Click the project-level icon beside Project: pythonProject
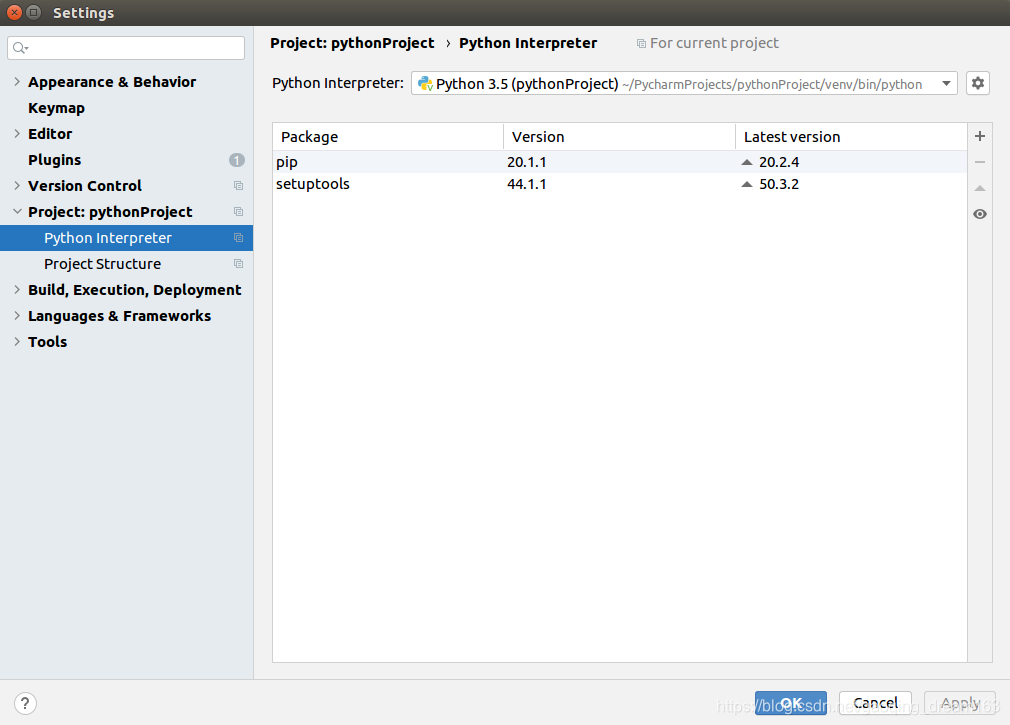This screenshot has width=1010, height=725. tap(238, 212)
